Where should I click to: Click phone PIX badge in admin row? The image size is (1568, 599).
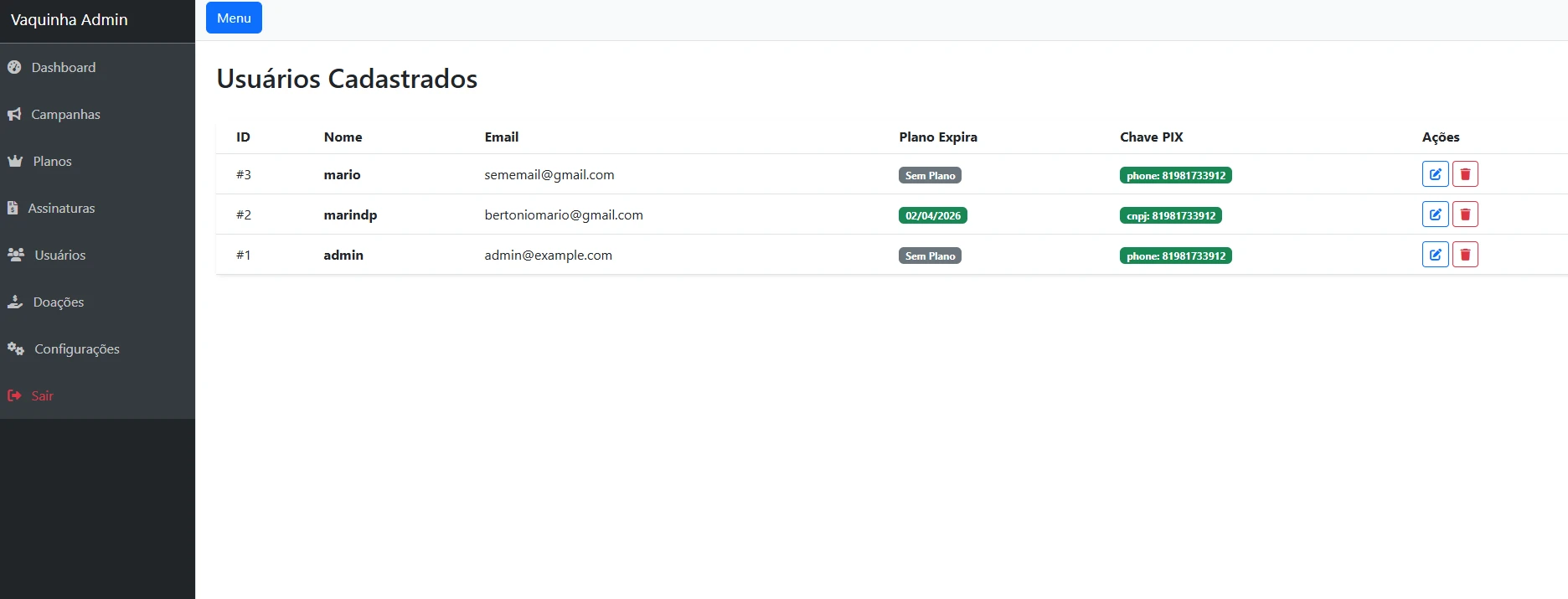1176,256
